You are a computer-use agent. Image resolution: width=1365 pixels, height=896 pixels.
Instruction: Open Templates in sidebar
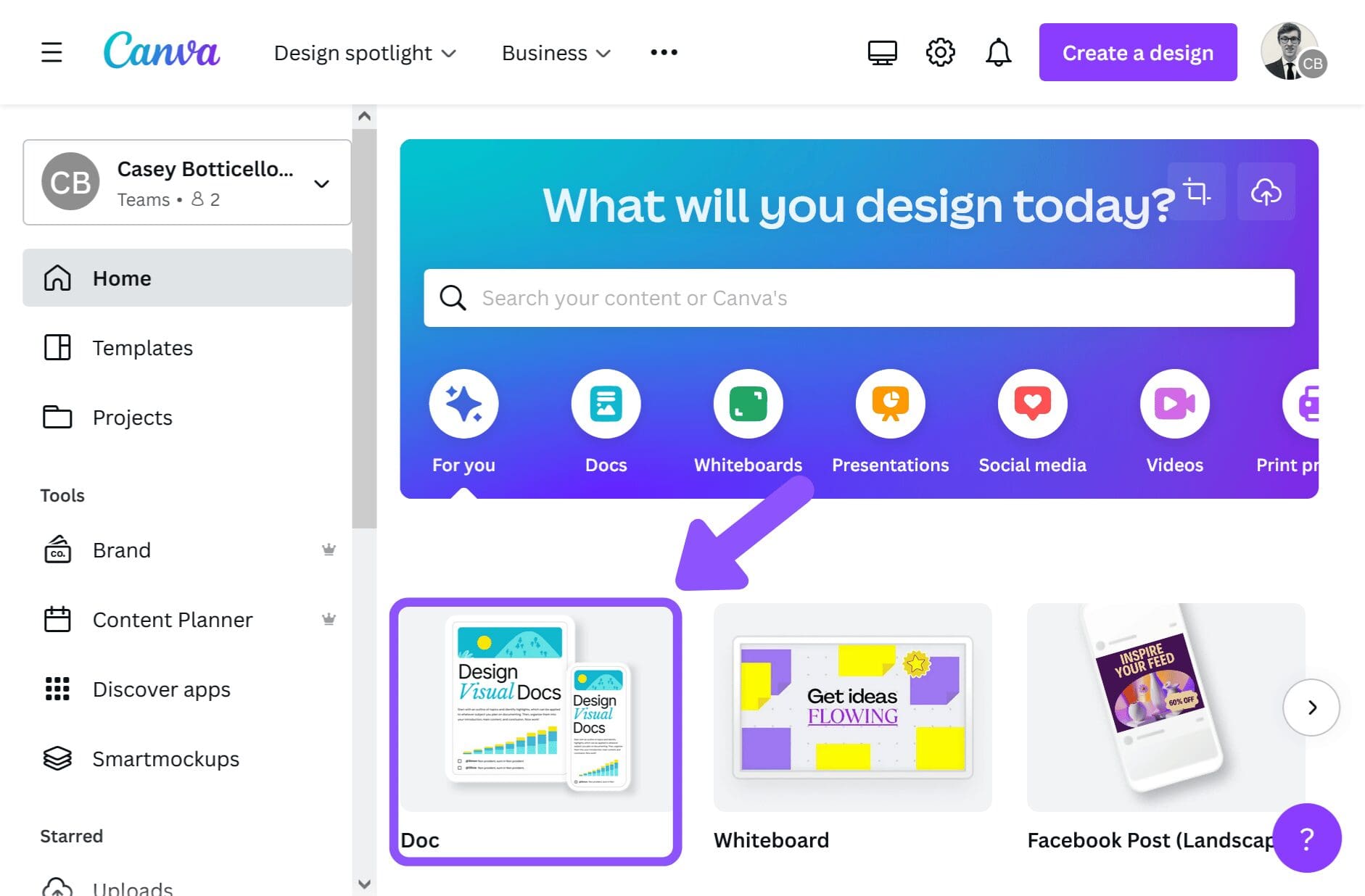click(187, 347)
